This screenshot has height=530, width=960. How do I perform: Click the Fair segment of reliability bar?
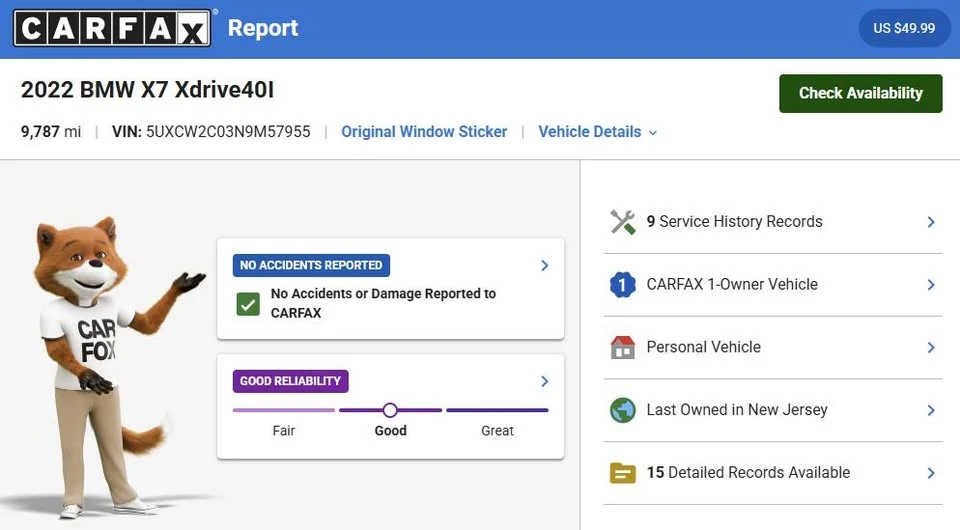283,410
